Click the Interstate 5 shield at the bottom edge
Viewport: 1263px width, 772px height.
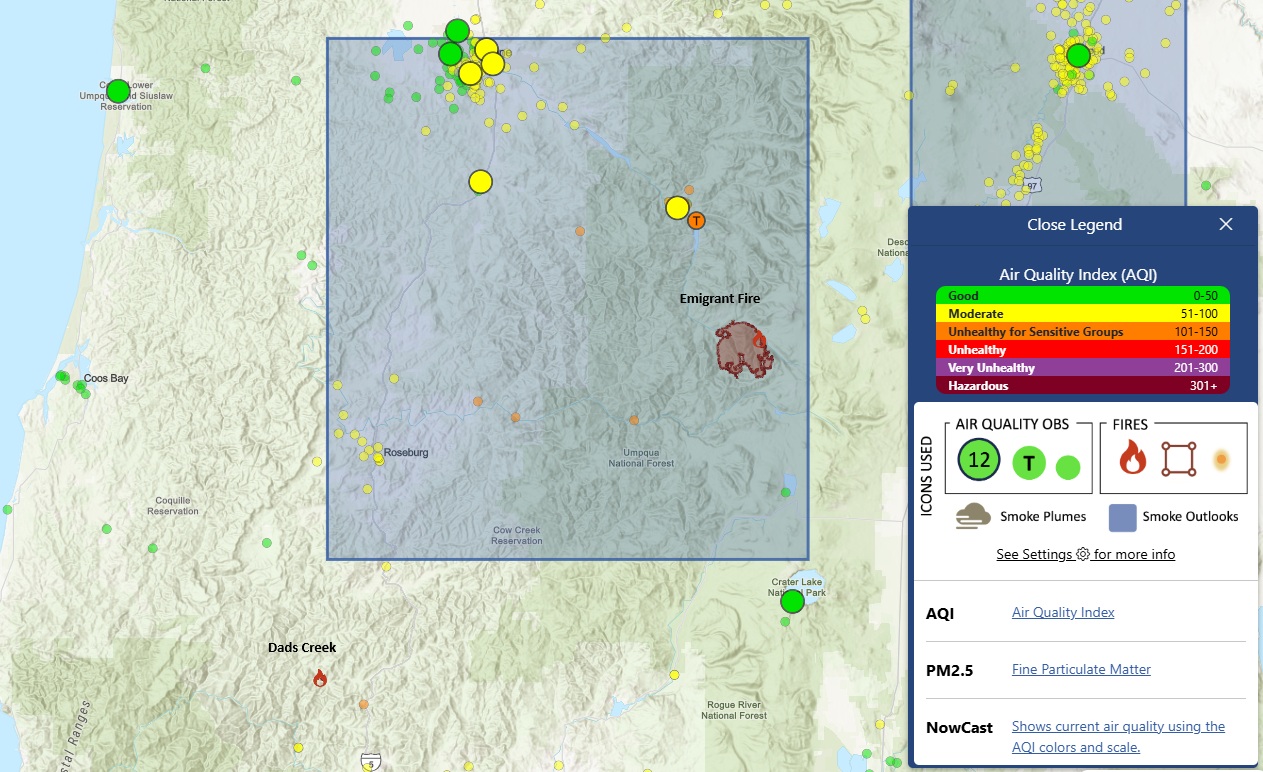click(x=371, y=762)
